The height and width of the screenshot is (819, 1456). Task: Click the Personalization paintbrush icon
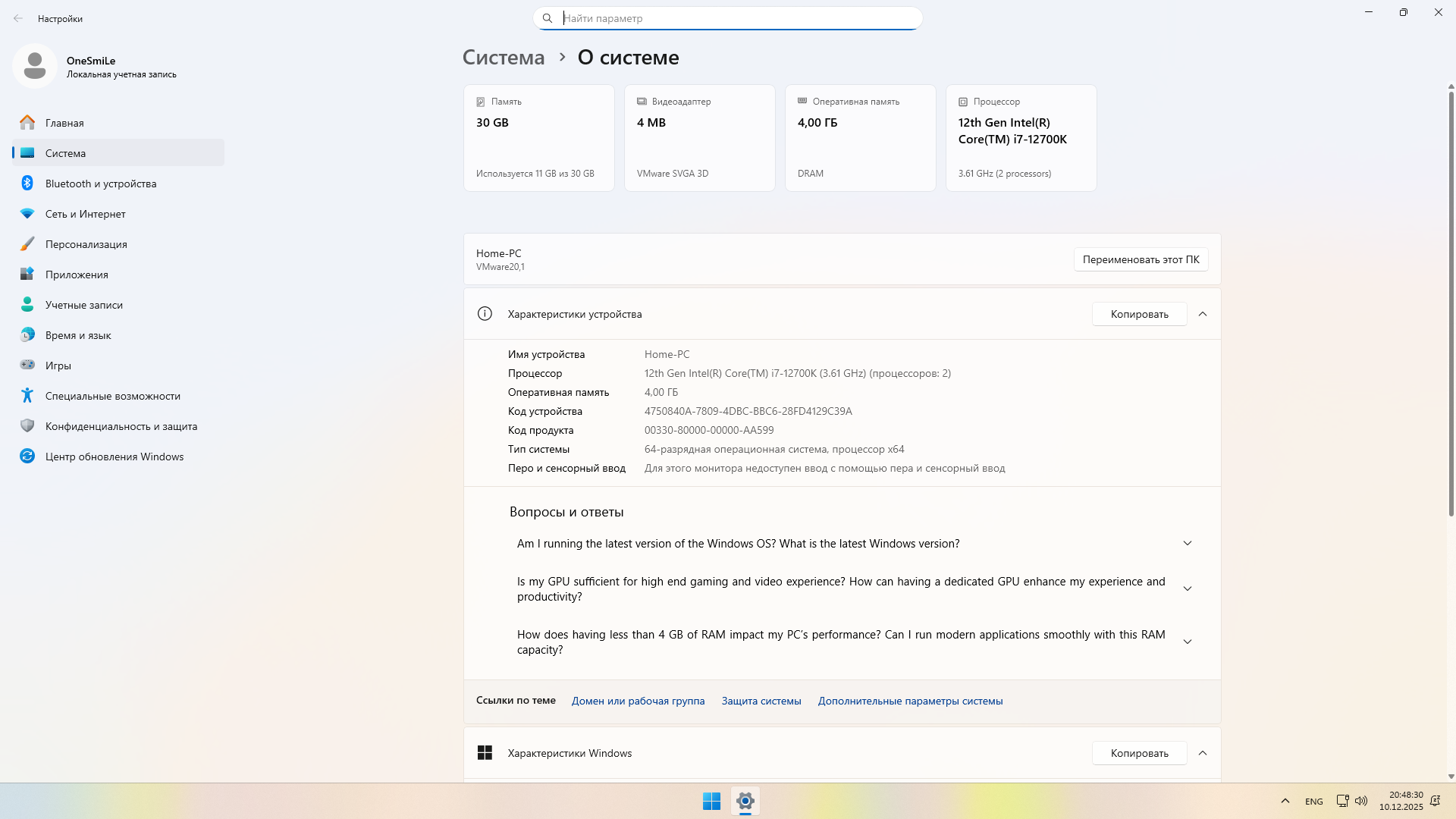click(x=27, y=244)
